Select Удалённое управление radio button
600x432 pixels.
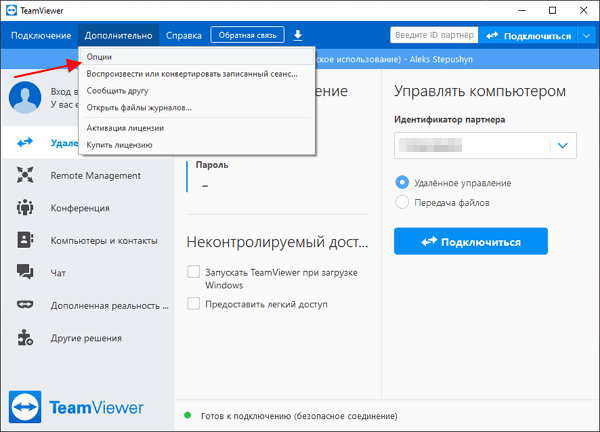click(x=402, y=182)
